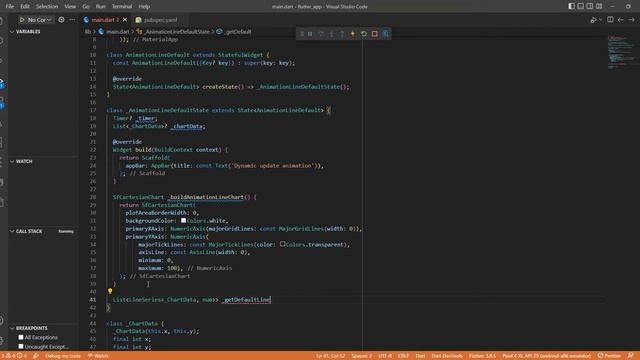Click the lib breadcrumb folder
The image size is (640, 360).
pyautogui.click(x=88, y=31)
